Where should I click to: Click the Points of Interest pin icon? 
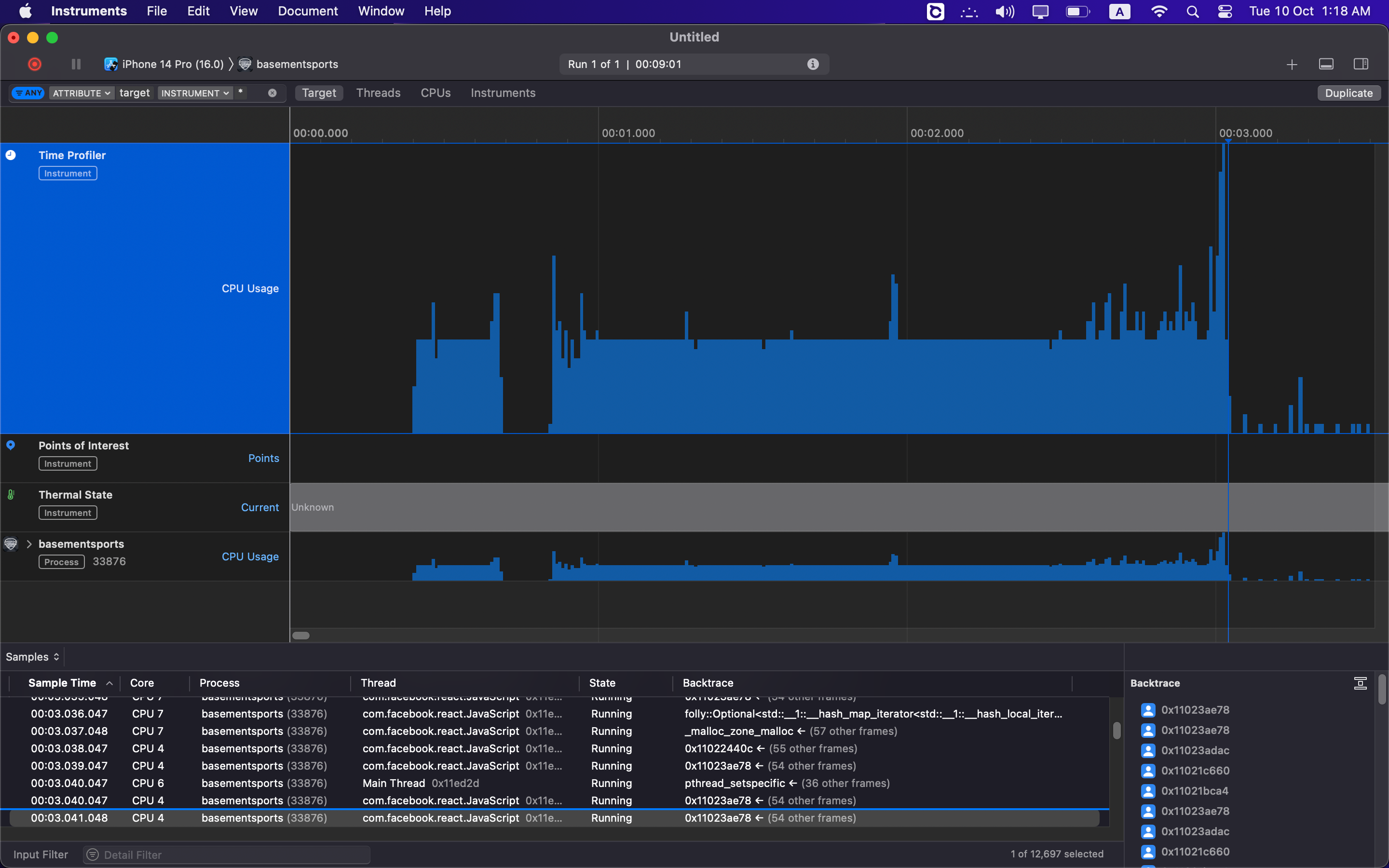pyautogui.click(x=11, y=446)
